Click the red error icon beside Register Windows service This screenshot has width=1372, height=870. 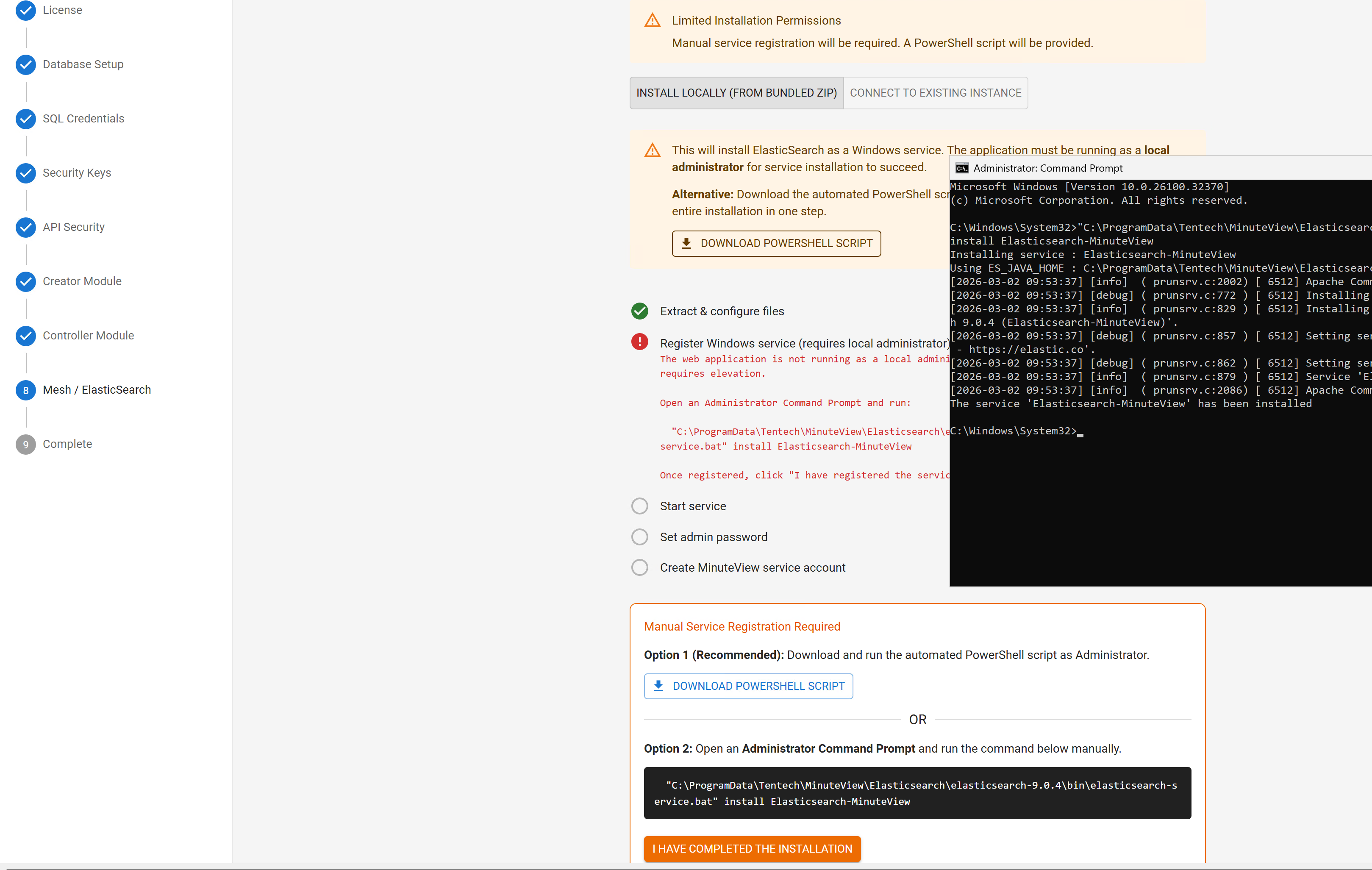(x=639, y=342)
